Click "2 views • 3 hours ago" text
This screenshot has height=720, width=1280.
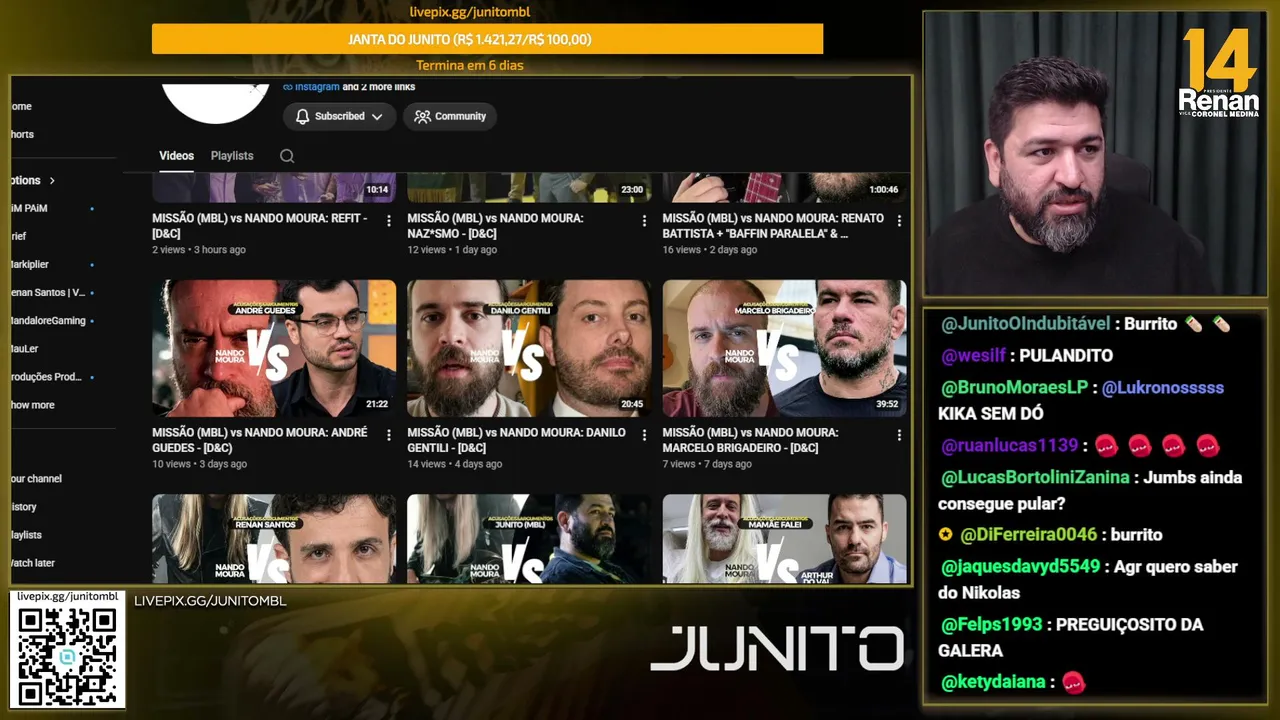(199, 250)
